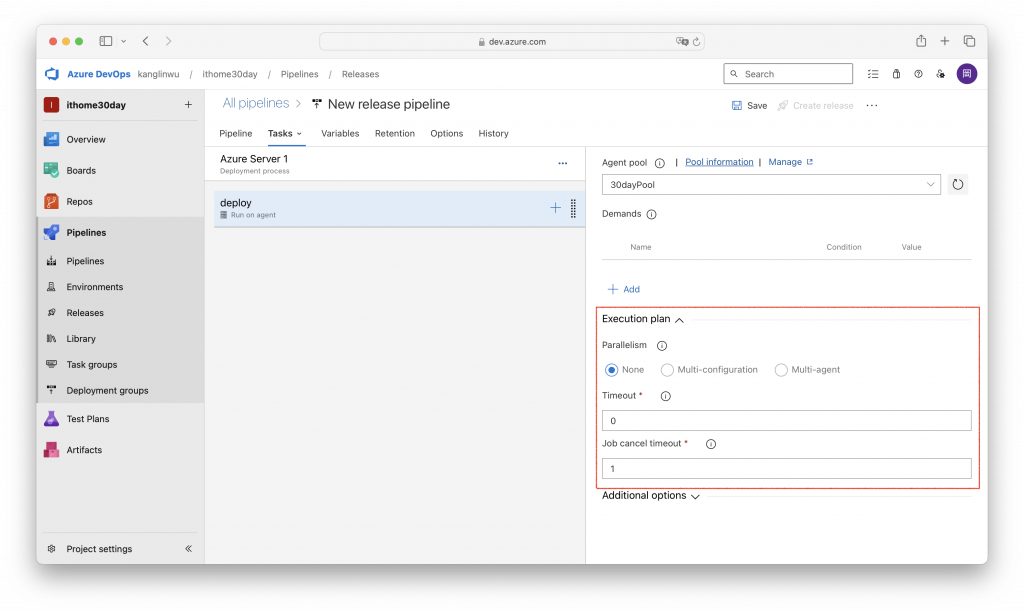Screen dimensions: 1024x612
Task: Open Azure Server 1 more options ellipsis
Action: (562, 163)
